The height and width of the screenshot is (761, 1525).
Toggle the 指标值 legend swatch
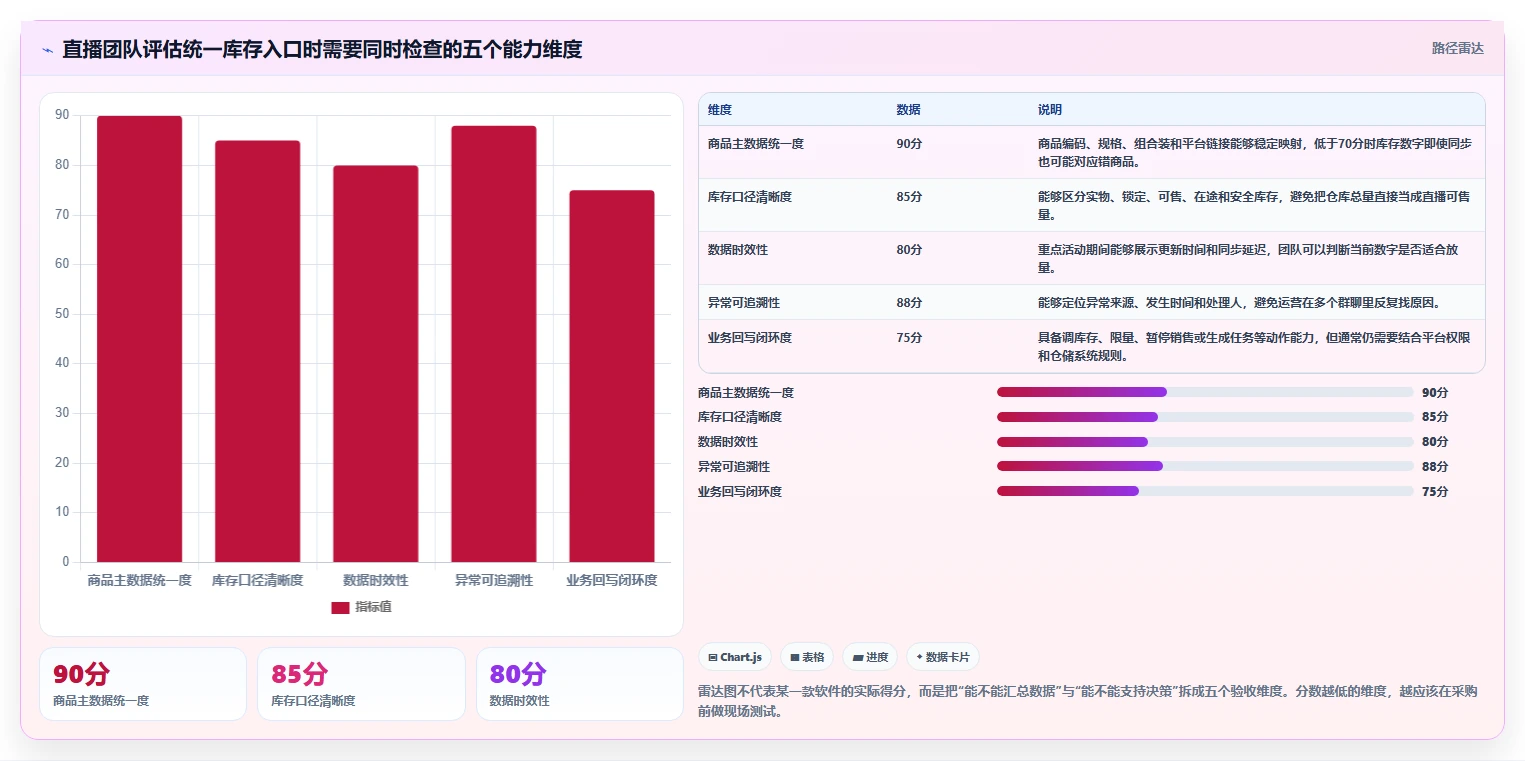[x=340, y=608]
